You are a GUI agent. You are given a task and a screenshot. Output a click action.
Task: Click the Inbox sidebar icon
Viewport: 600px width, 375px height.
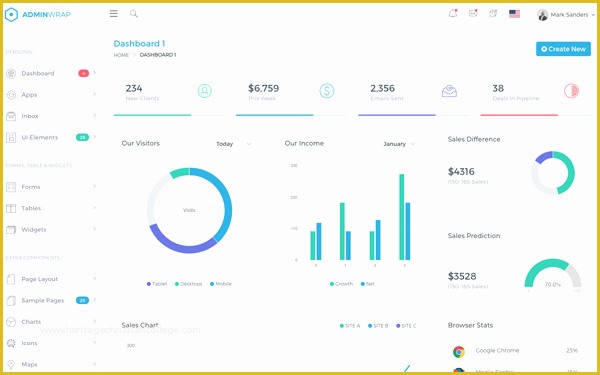click(11, 116)
